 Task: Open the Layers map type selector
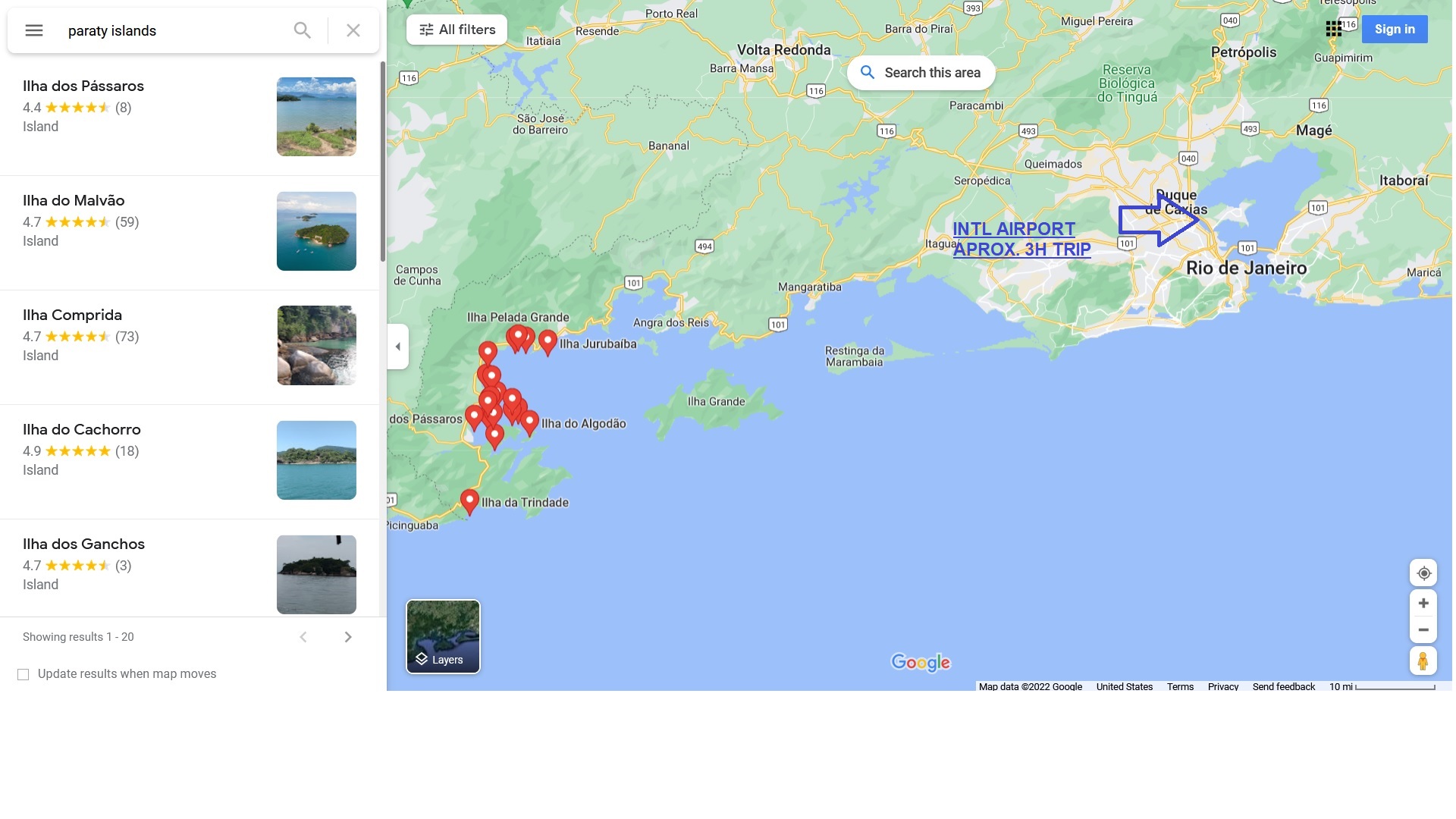coord(443,637)
